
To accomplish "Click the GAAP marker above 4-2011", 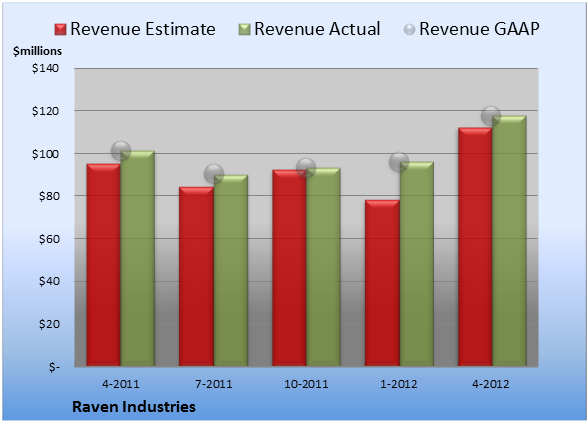I will pyautogui.click(x=121, y=151).
